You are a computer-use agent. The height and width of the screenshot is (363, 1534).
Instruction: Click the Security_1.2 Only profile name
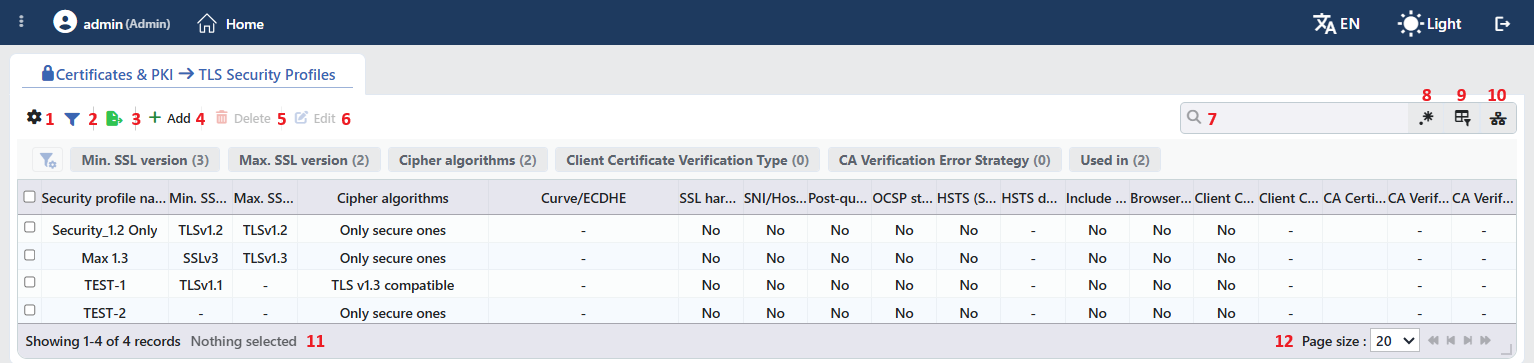click(x=105, y=230)
